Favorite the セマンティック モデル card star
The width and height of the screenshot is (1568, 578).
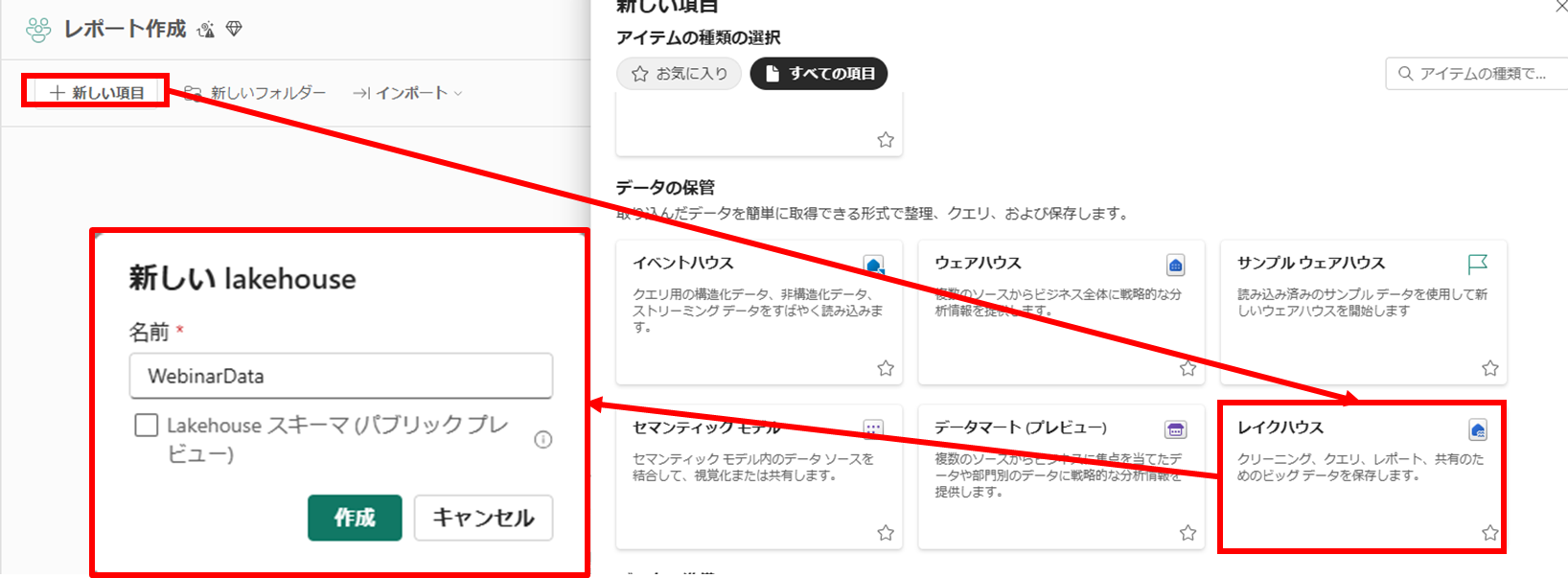[x=886, y=533]
